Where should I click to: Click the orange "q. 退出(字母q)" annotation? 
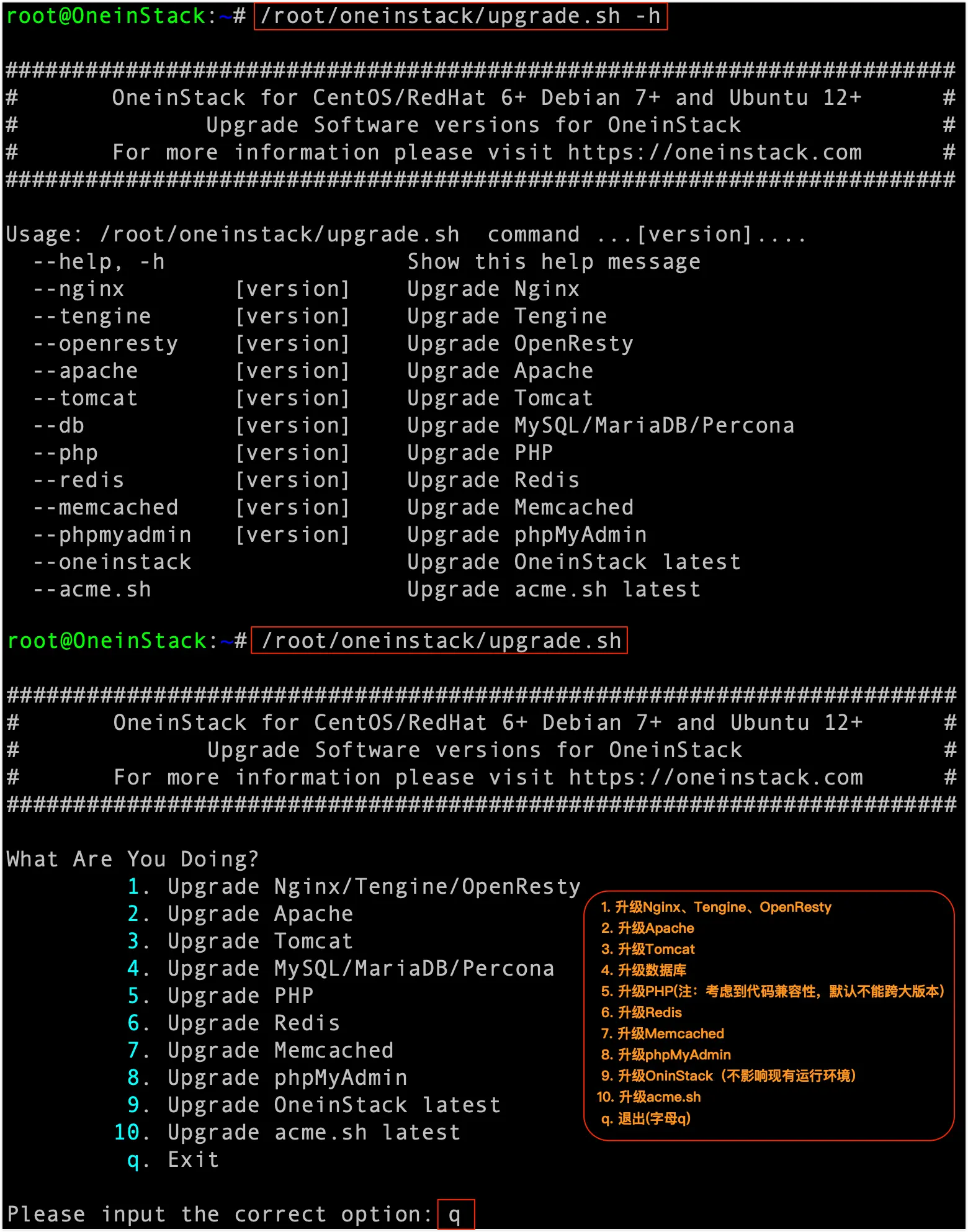pos(646,1118)
